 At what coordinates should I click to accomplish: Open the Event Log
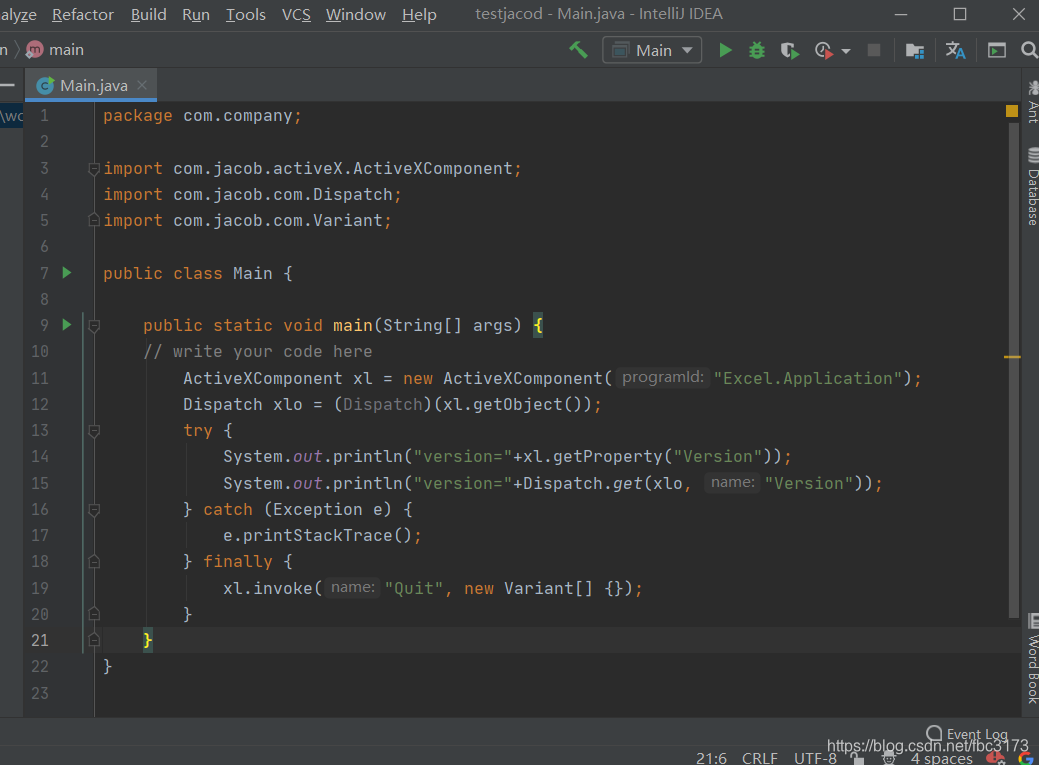tap(967, 734)
